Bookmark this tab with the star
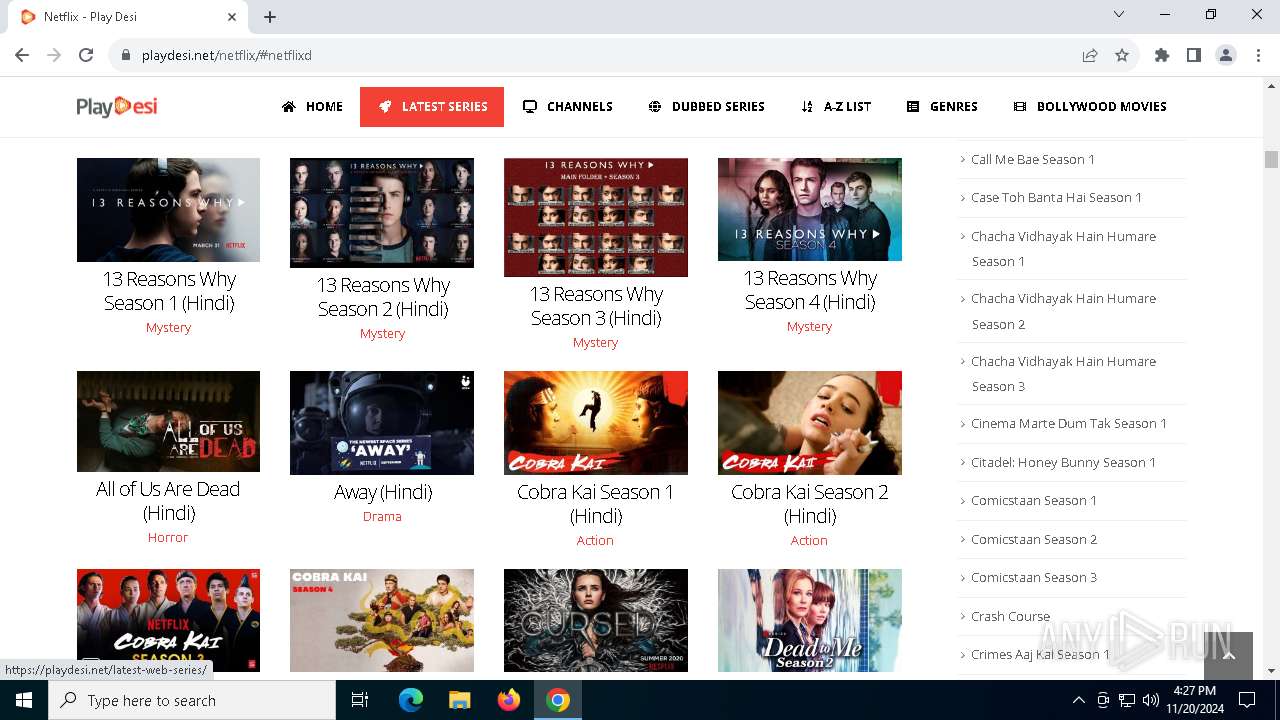Viewport: 1280px width, 720px height. tap(1122, 55)
